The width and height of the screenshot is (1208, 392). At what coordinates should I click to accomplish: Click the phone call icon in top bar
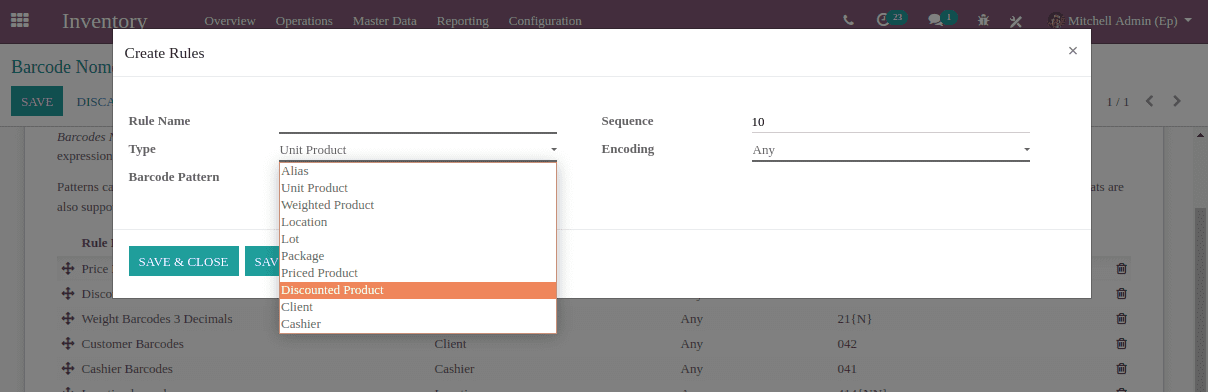click(849, 20)
